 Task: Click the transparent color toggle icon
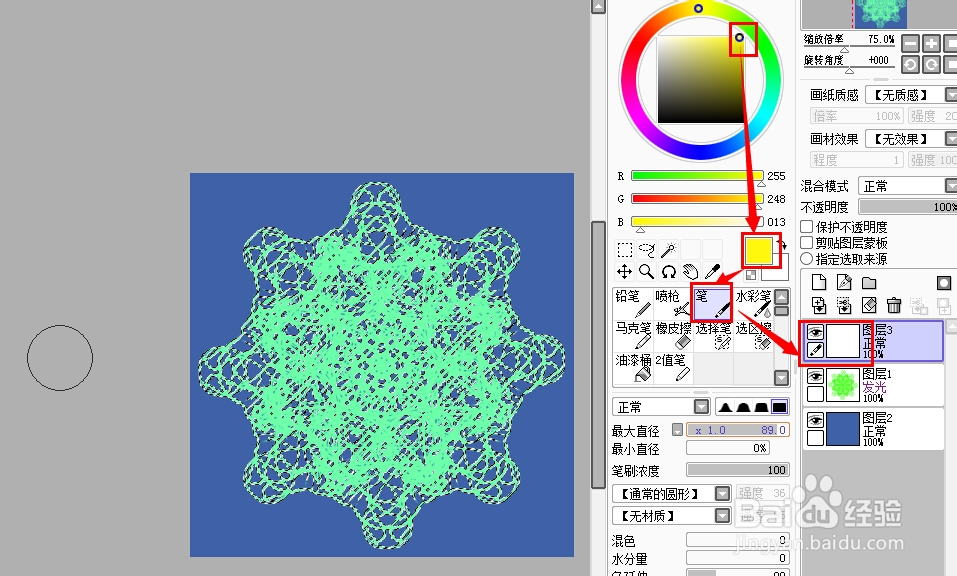(751, 275)
